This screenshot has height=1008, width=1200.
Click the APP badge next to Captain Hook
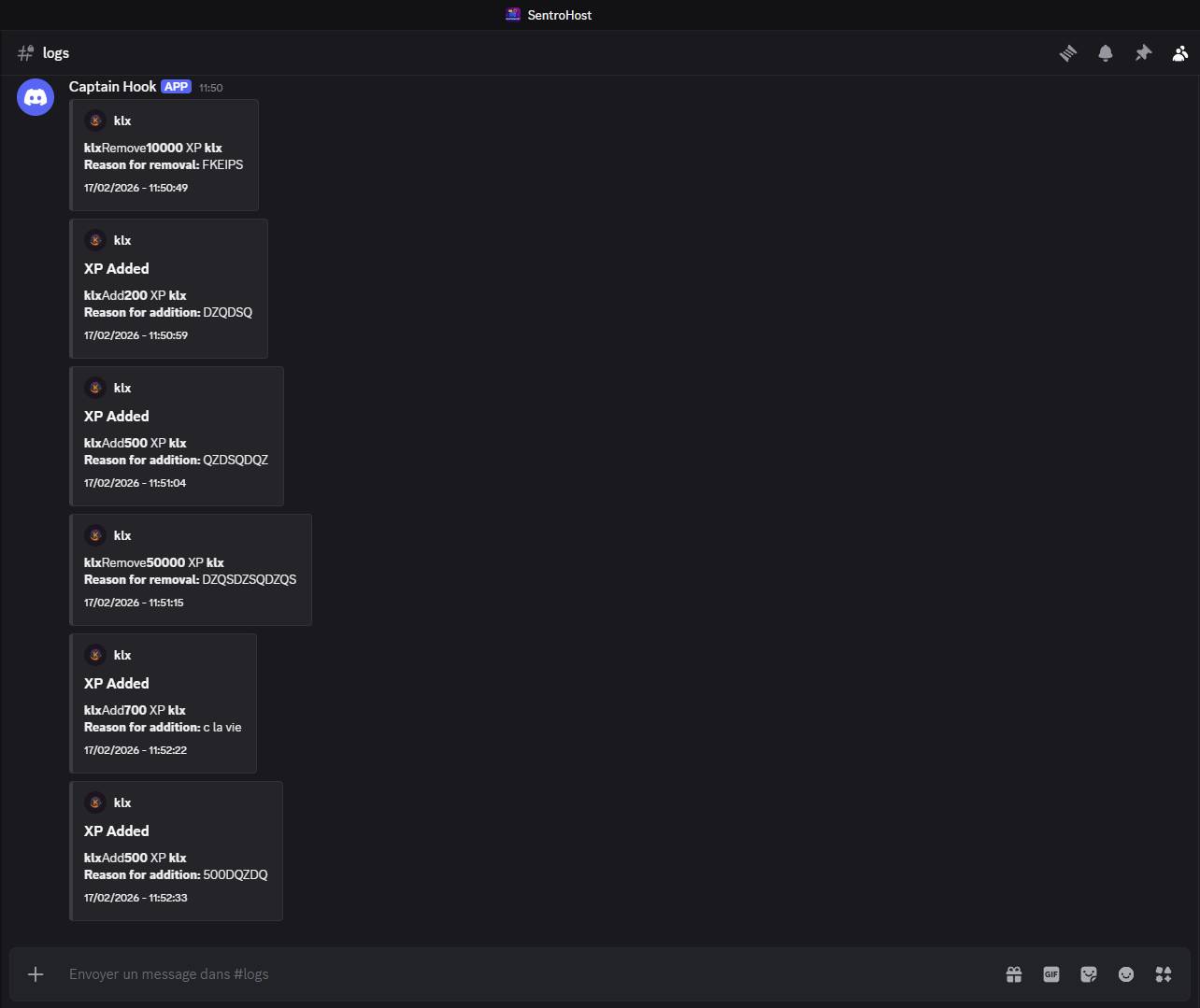pyautogui.click(x=176, y=87)
